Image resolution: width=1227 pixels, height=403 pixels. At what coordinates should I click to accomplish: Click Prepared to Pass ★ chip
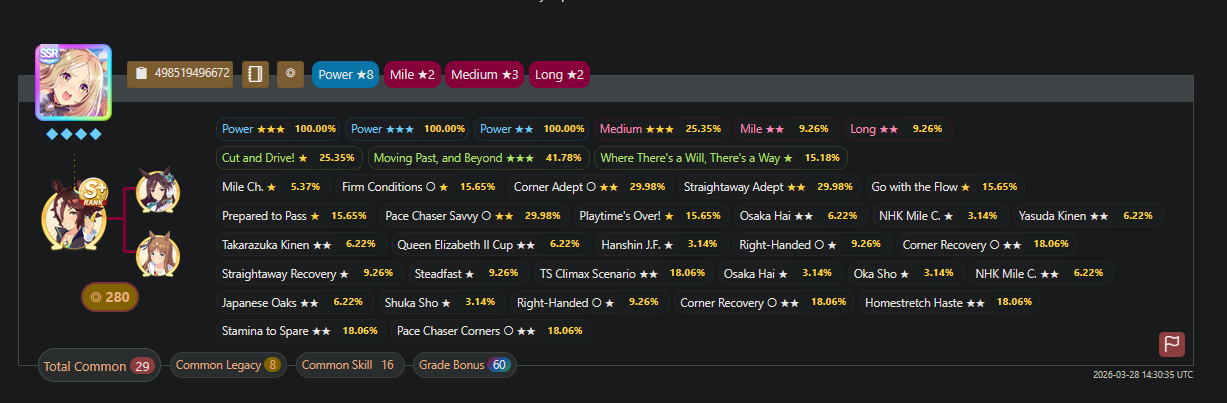click(294, 216)
